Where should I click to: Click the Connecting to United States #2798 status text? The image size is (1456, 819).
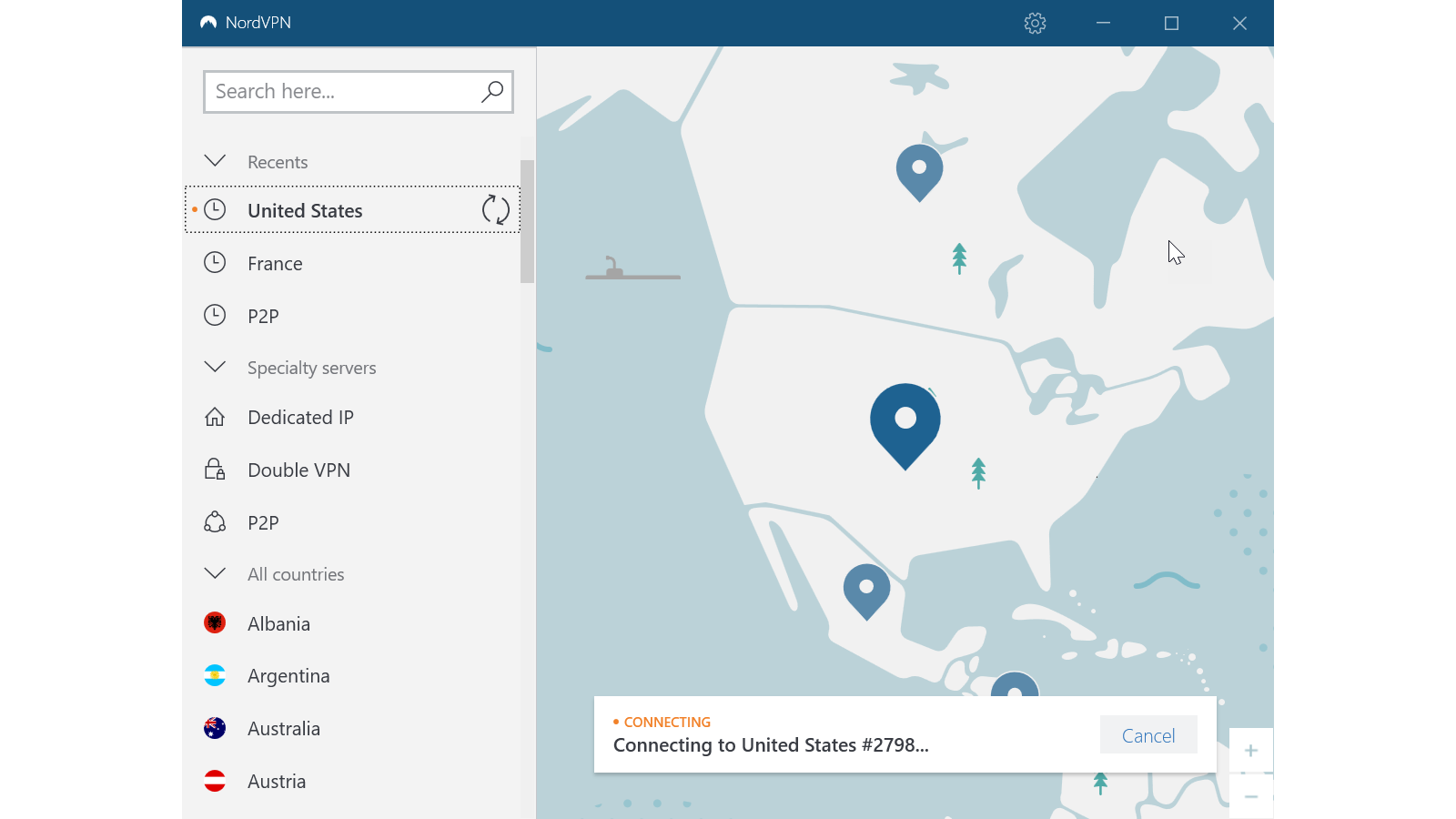(771, 745)
